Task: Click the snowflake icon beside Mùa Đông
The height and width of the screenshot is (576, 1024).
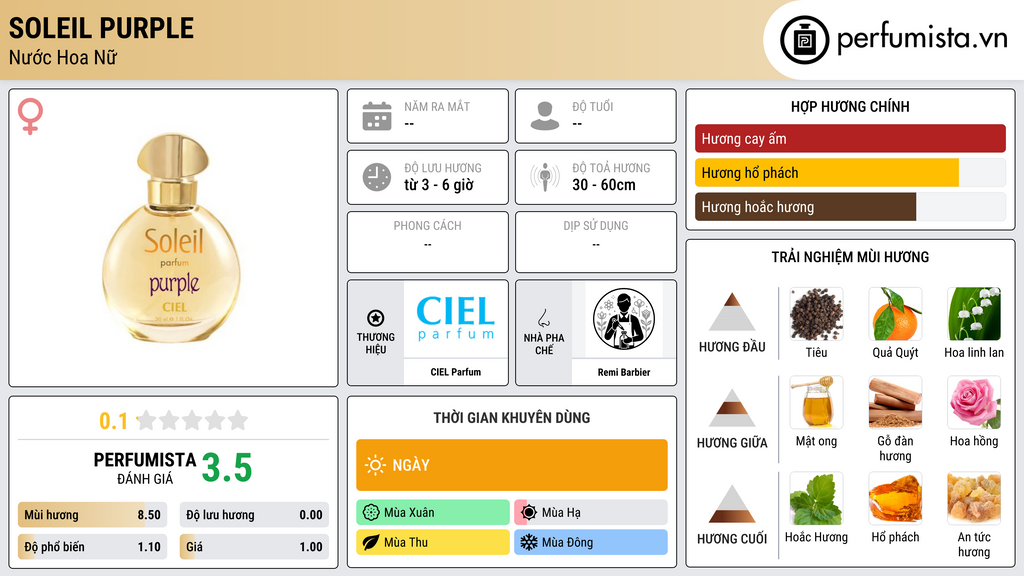Action: 529,542
